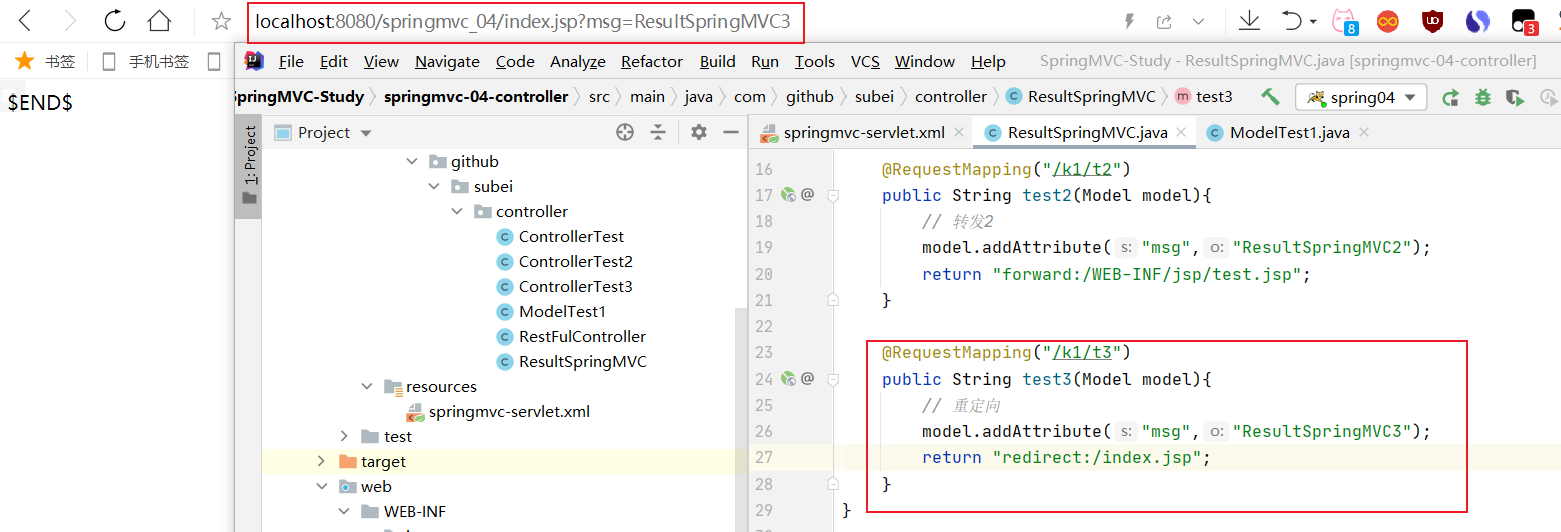
Task: Click the Select Opened File crosshair icon
Action: click(625, 132)
